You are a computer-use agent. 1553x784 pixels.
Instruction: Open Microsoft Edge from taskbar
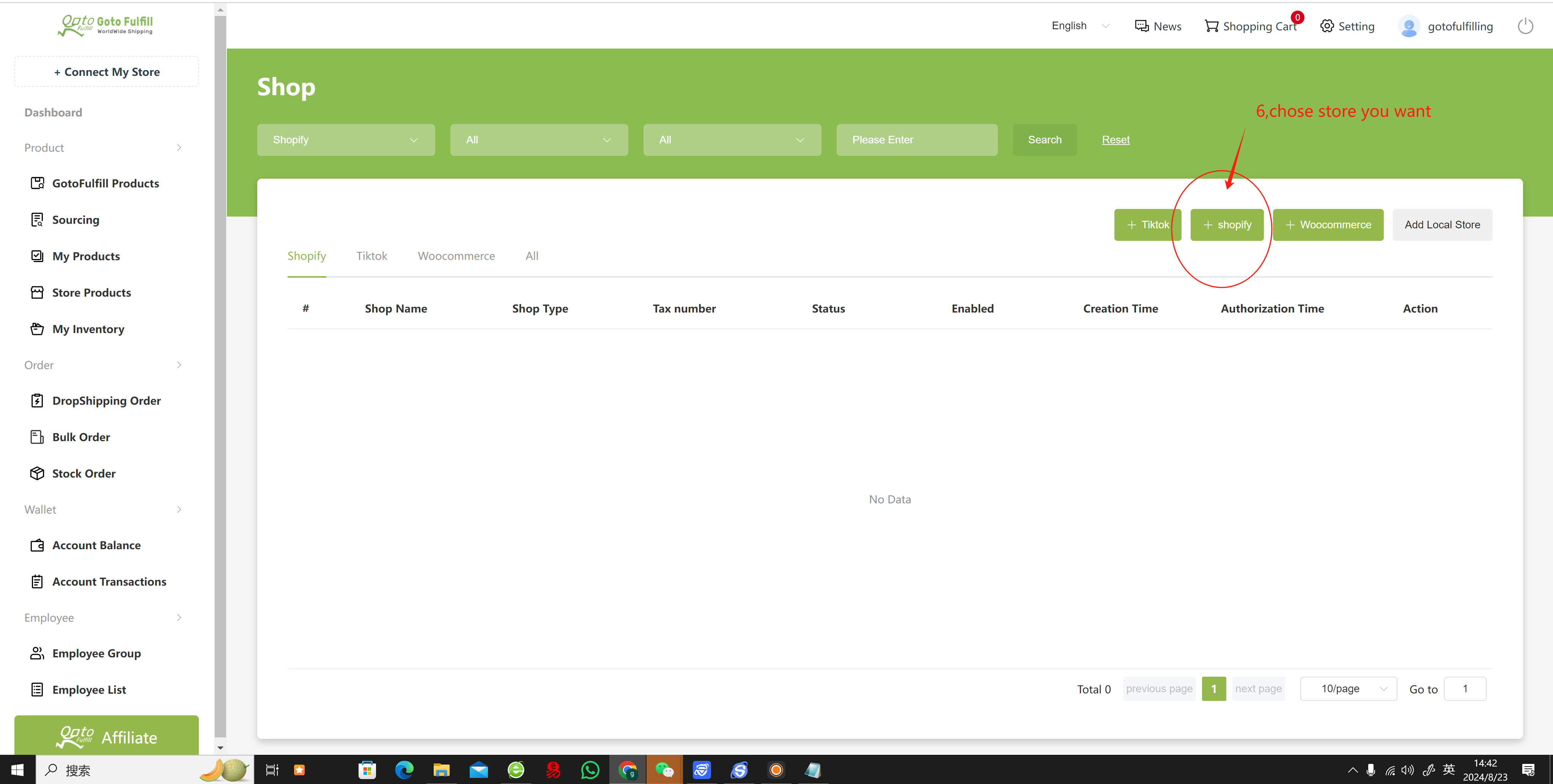coord(404,770)
